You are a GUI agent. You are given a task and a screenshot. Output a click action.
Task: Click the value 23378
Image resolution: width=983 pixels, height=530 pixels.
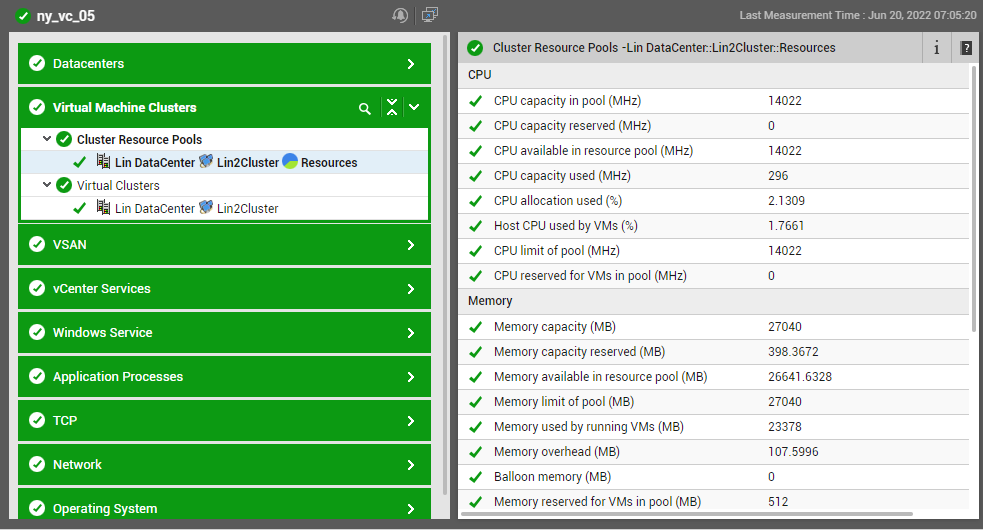tap(785, 427)
